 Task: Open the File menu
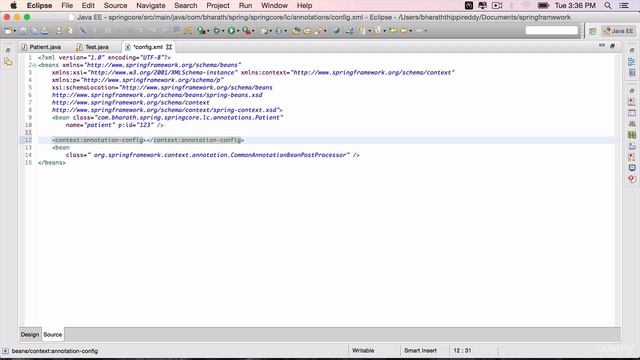(67, 5)
